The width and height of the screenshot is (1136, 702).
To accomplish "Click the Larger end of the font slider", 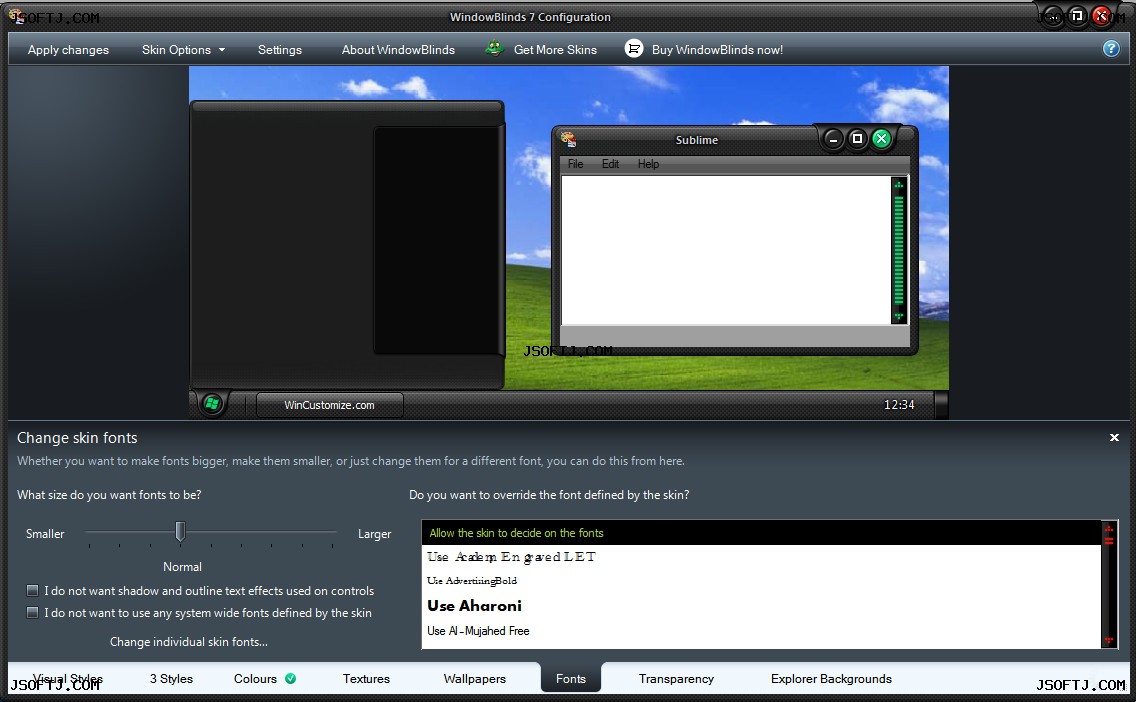I will pos(374,534).
